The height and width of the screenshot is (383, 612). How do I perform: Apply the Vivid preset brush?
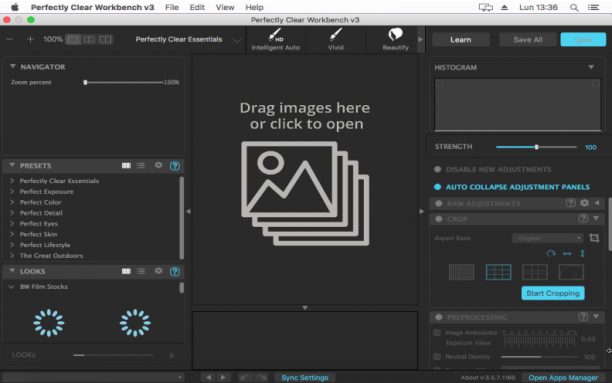pyautogui.click(x=335, y=39)
